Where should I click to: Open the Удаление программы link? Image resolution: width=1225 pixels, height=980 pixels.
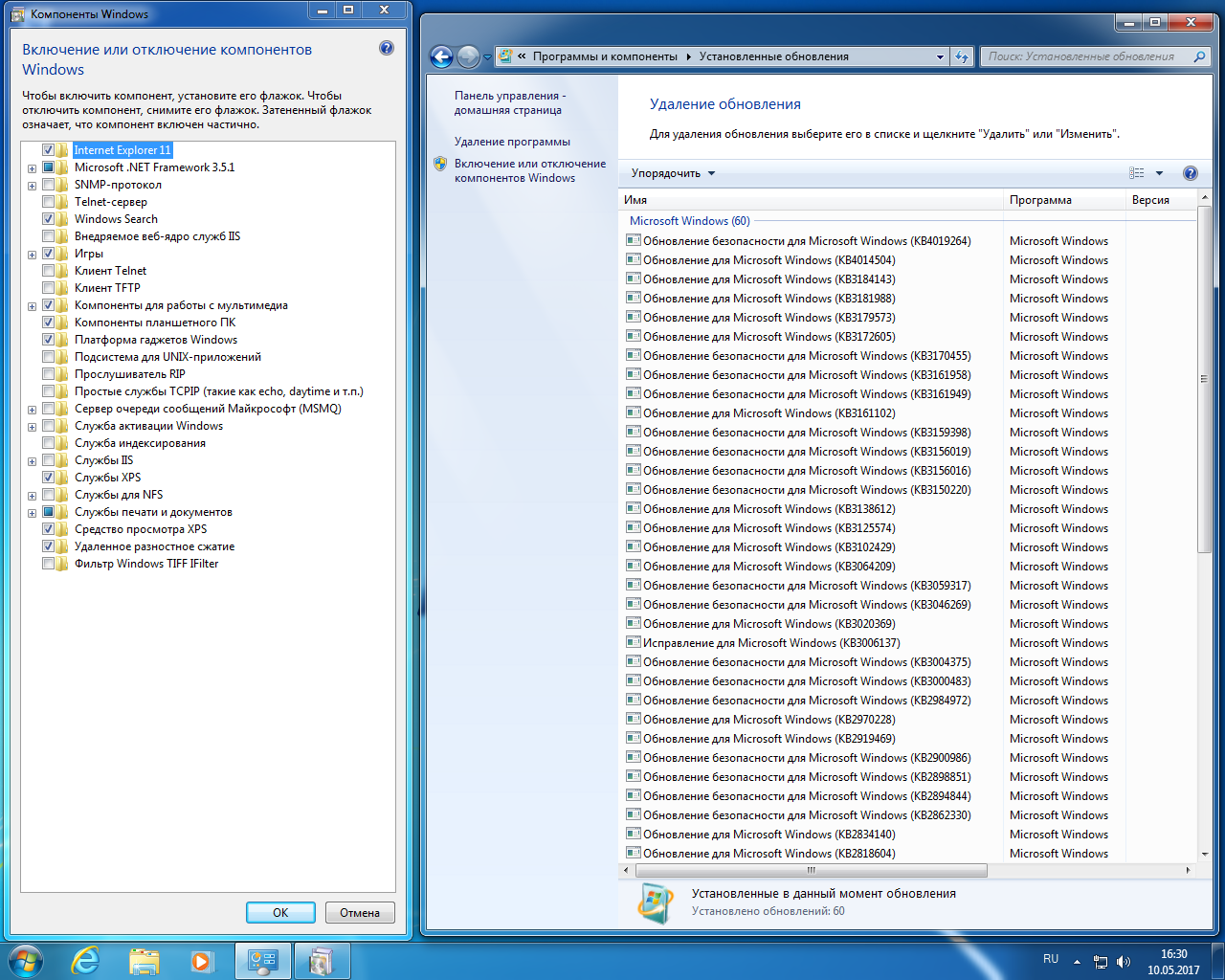[x=512, y=142]
